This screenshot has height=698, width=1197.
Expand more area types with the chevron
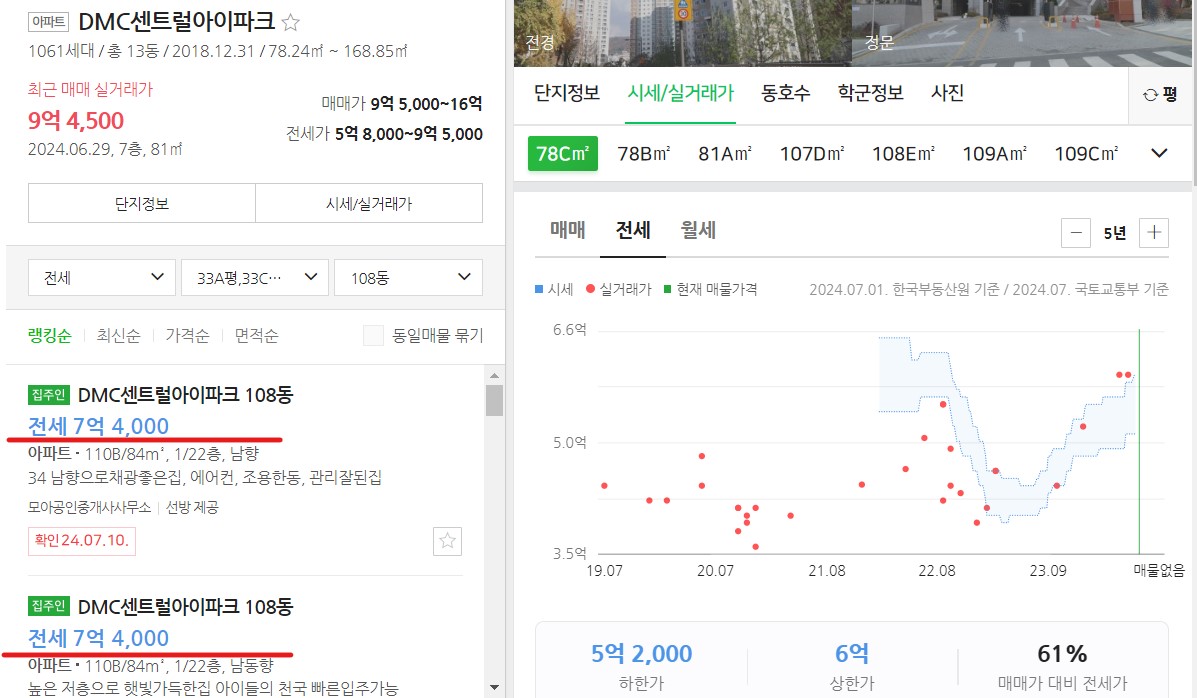pos(1159,153)
